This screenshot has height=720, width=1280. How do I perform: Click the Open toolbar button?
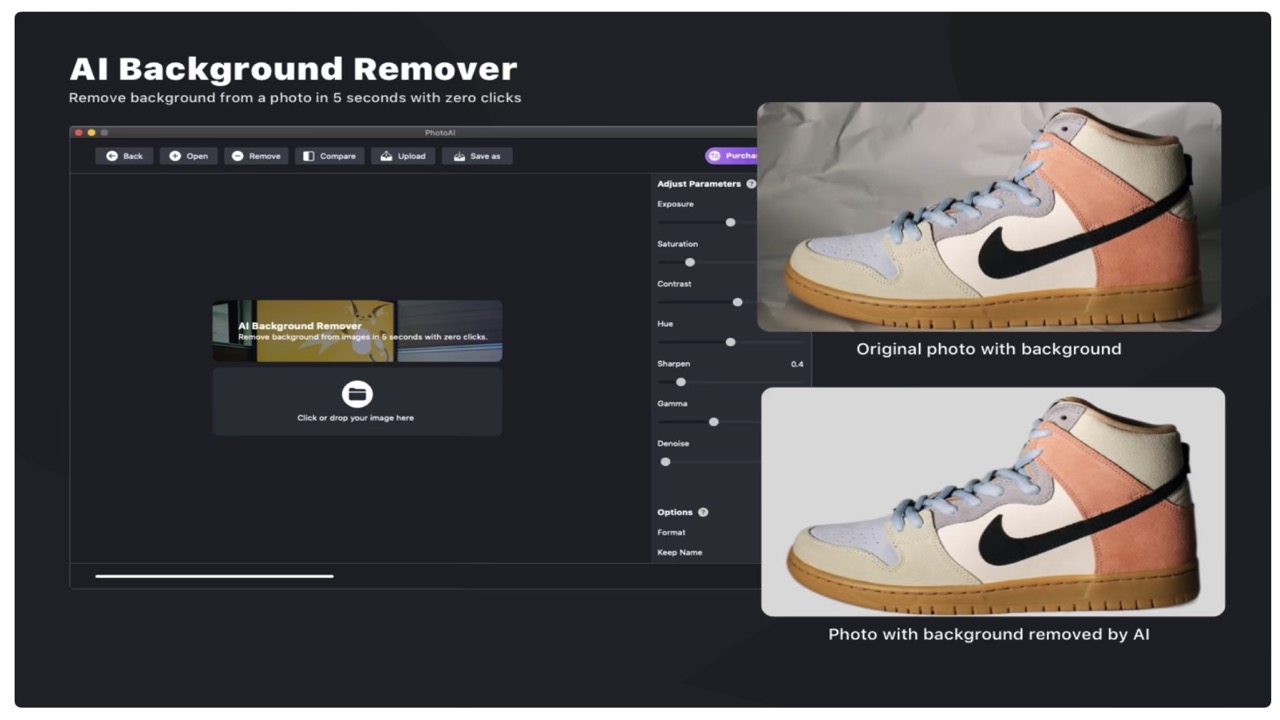click(188, 156)
